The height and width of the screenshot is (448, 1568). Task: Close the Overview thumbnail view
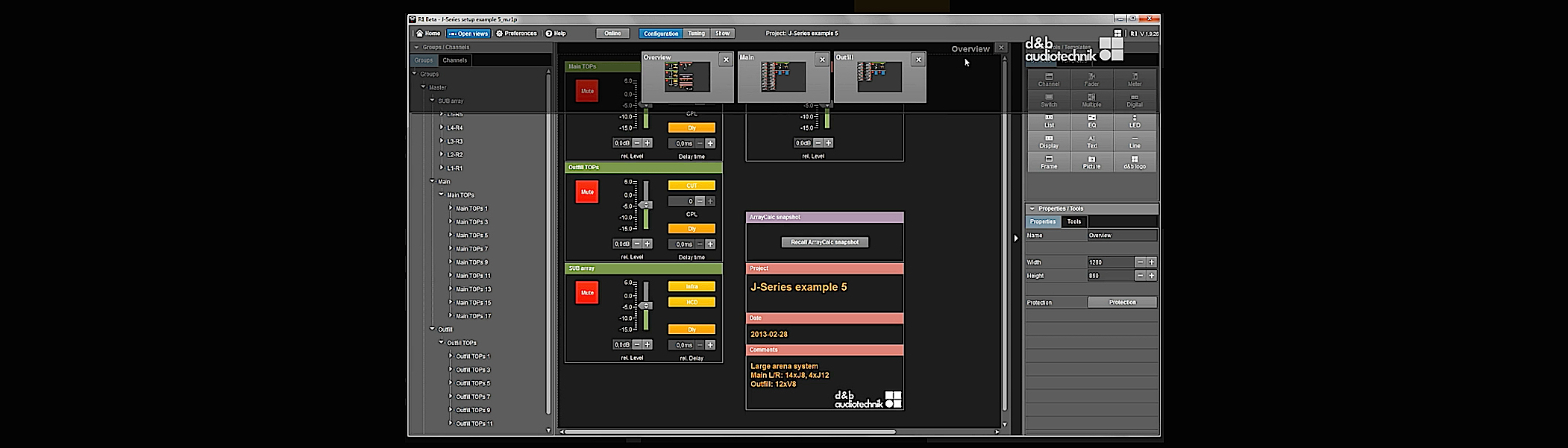725,60
